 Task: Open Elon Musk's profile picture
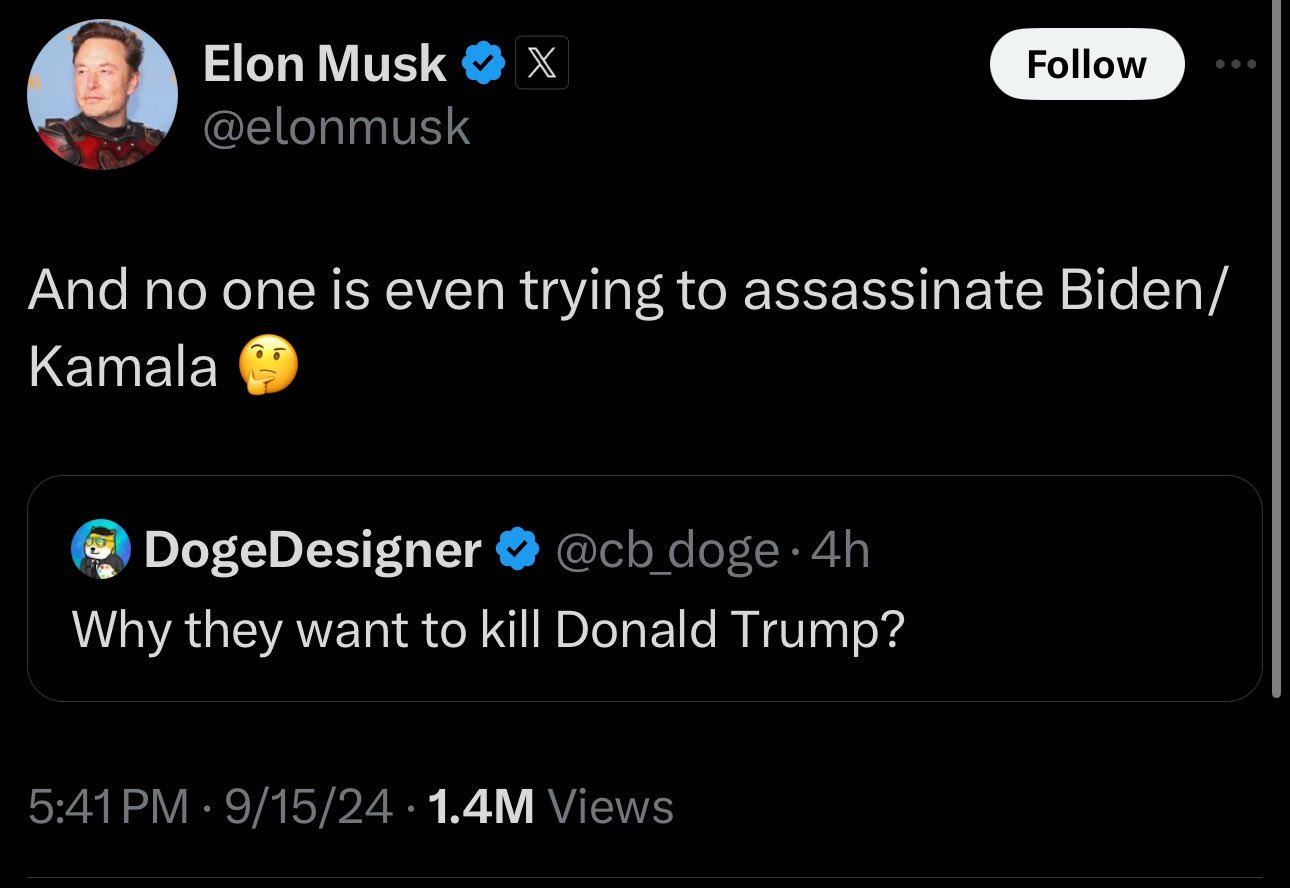102,94
